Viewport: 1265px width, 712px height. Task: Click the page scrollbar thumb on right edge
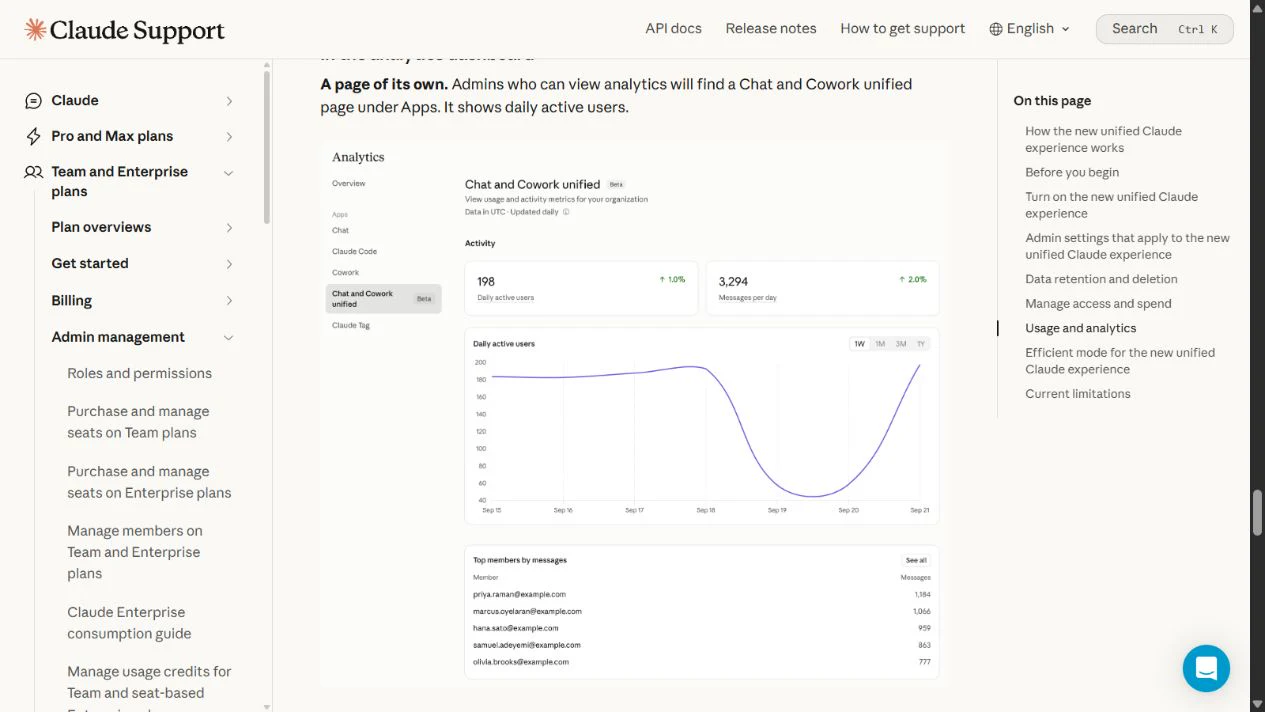pos(1257,512)
